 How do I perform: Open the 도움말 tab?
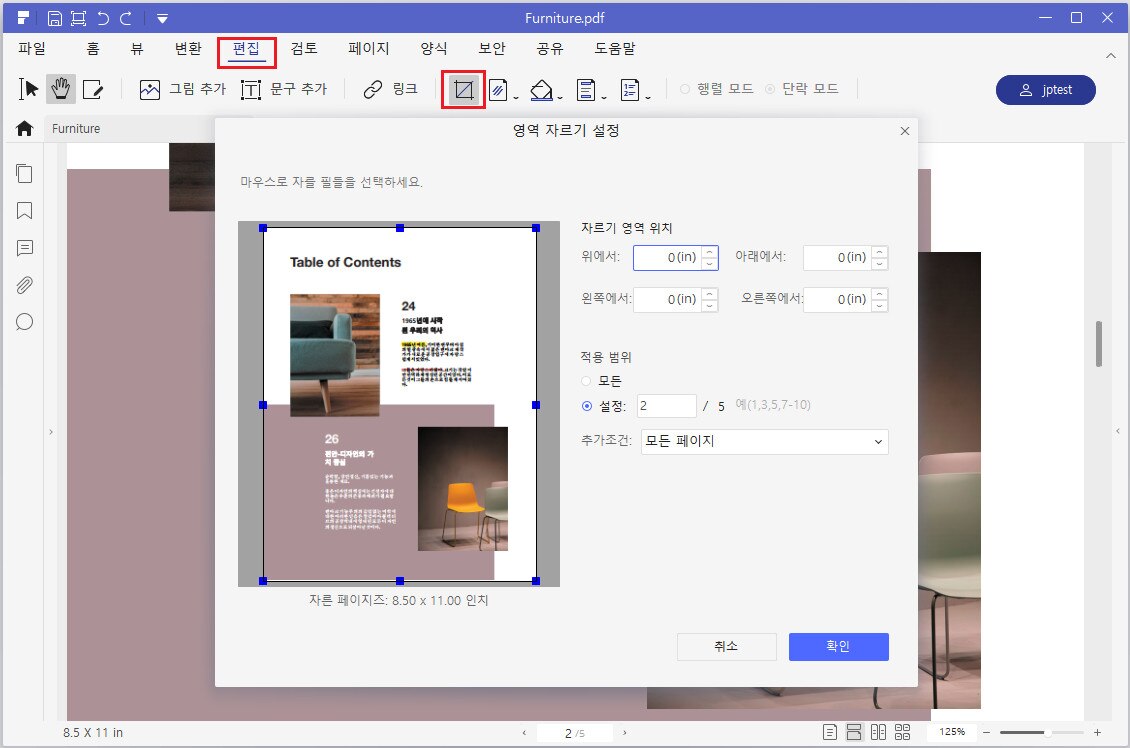pos(615,48)
